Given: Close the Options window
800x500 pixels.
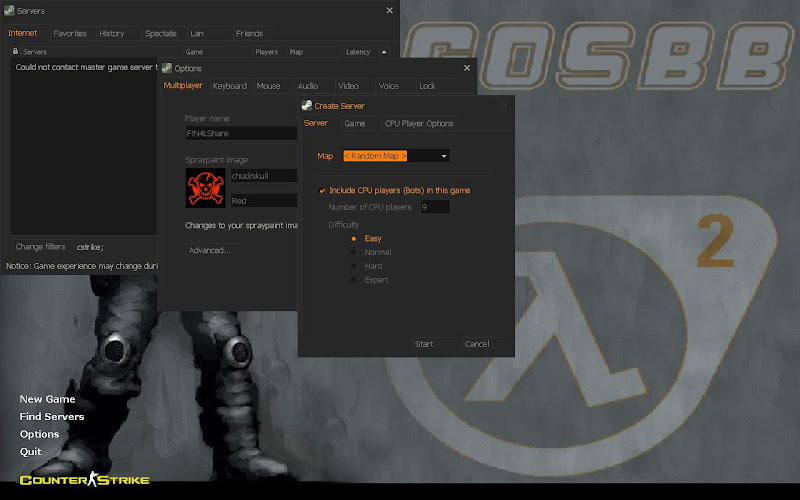Looking at the screenshot, I should pos(467,68).
